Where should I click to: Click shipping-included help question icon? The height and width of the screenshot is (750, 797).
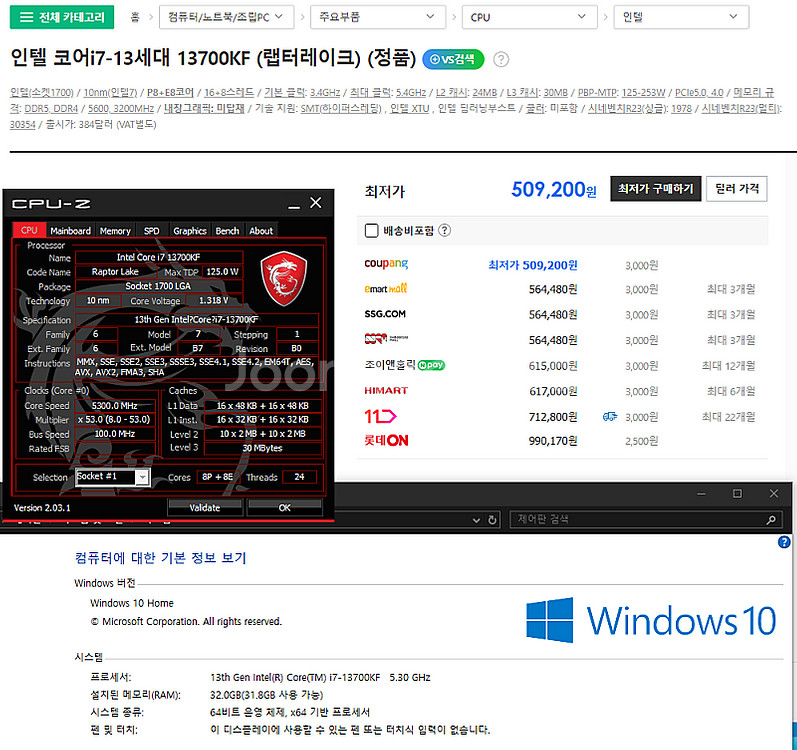(444, 231)
